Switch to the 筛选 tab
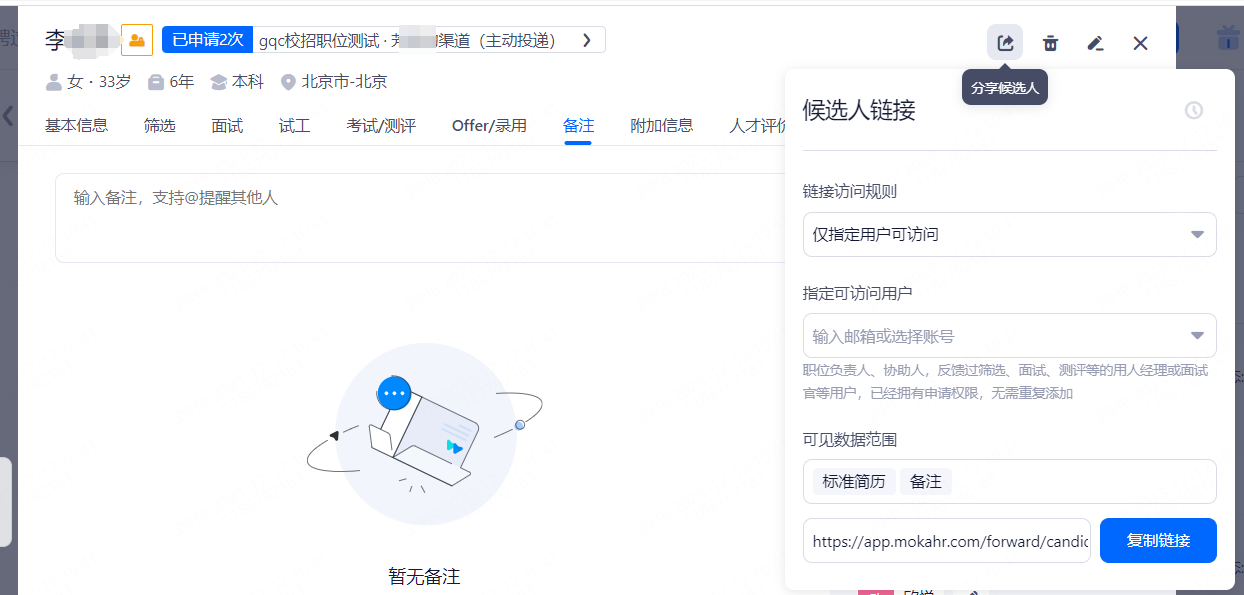 tap(160, 125)
